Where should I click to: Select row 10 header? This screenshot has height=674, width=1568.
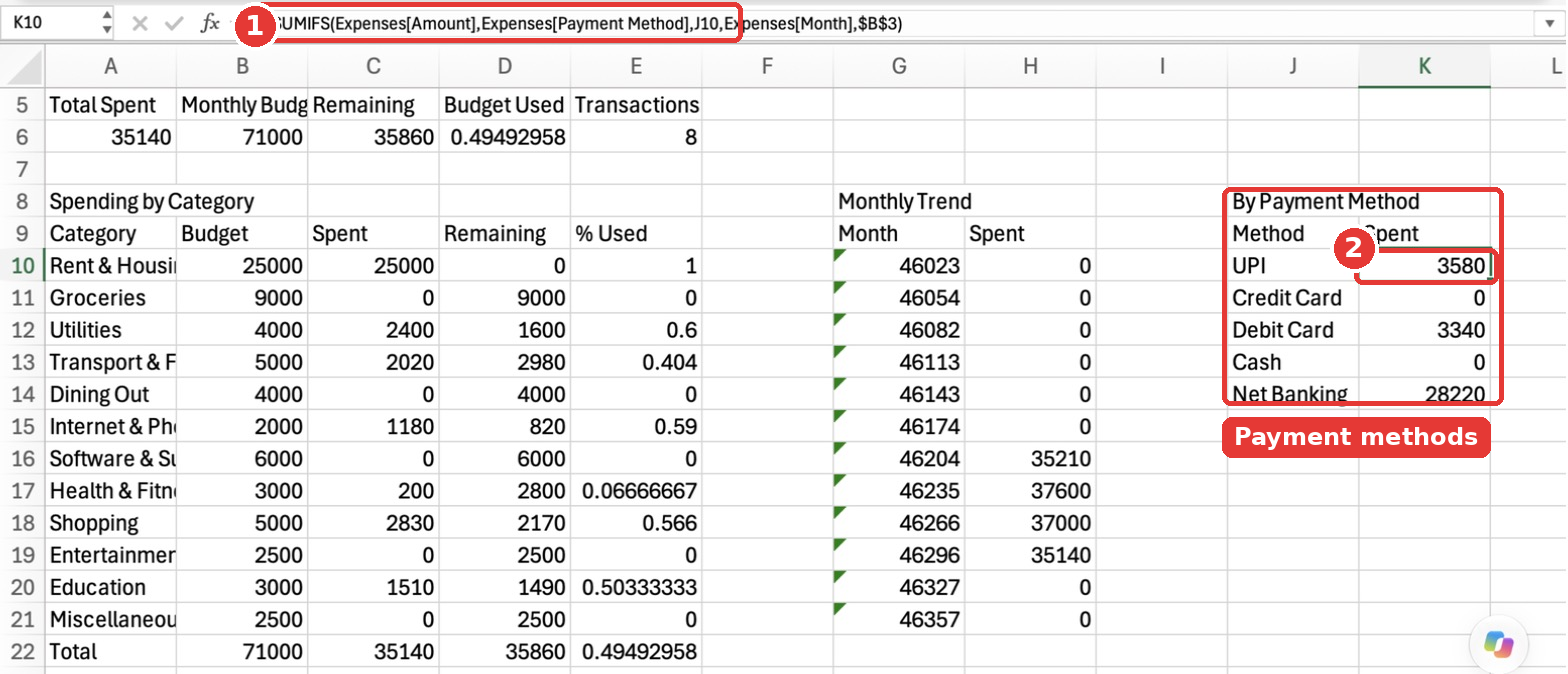(22, 266)
